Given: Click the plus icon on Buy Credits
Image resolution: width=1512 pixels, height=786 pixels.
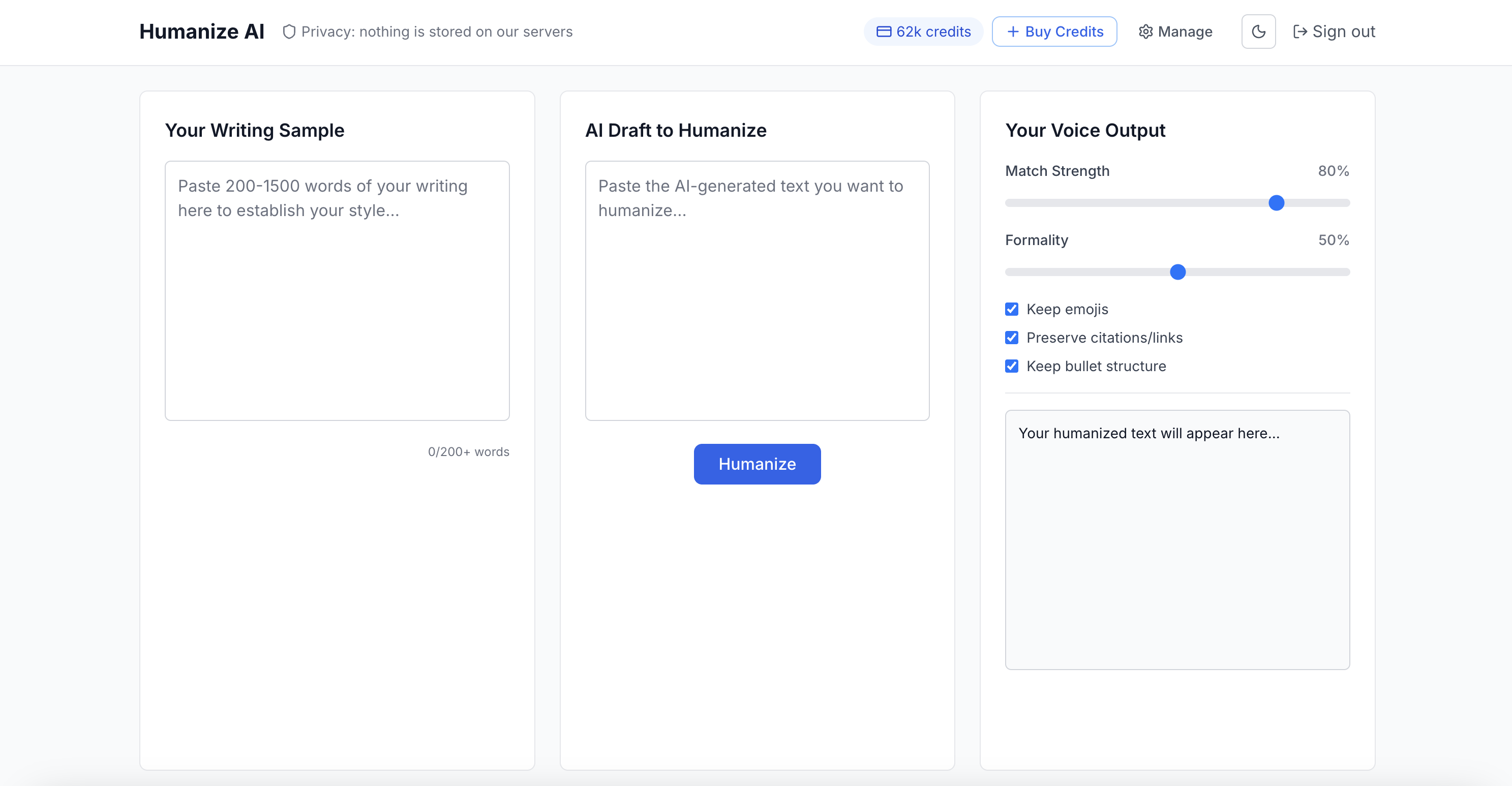Looking at the screenshot, I should [1013, 32].
